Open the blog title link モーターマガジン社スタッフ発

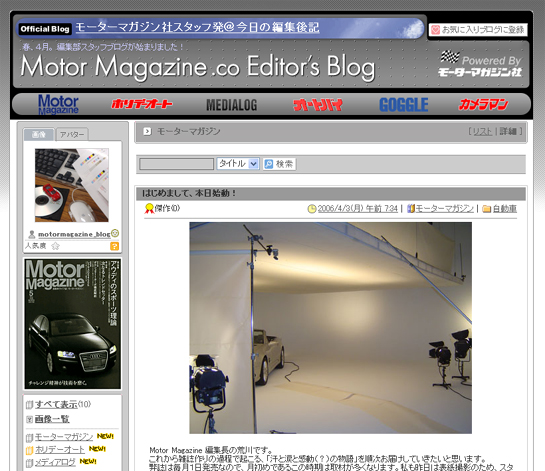pyautogui.click(x=197, y=27)
